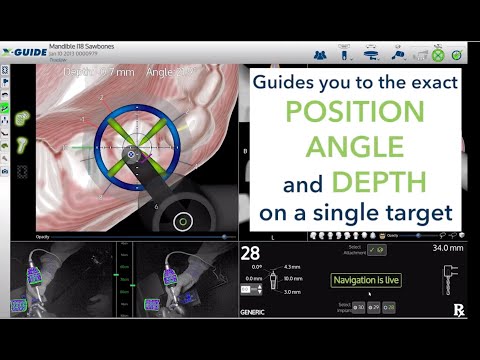480x360 pixels.
Task: Open the patients group icon in top toolbar
Action: click(320, 55)
